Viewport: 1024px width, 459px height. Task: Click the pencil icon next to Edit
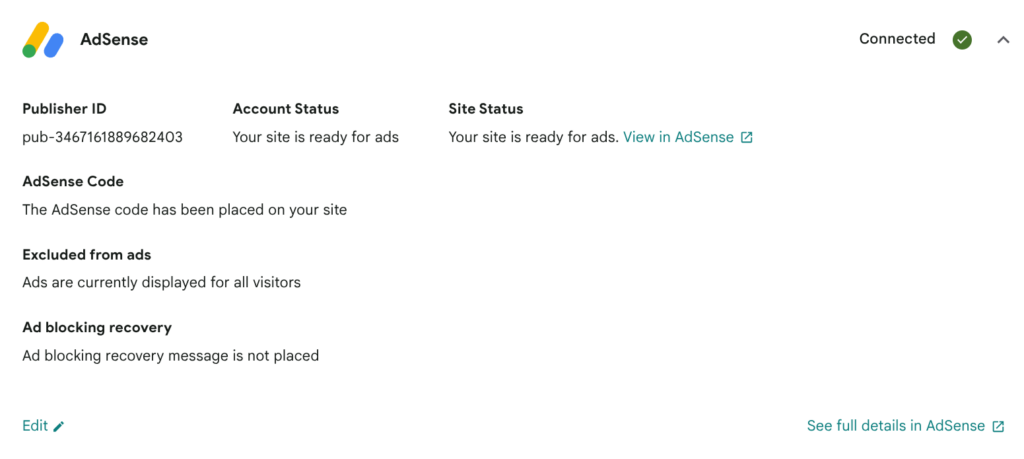tap(59, 426)
